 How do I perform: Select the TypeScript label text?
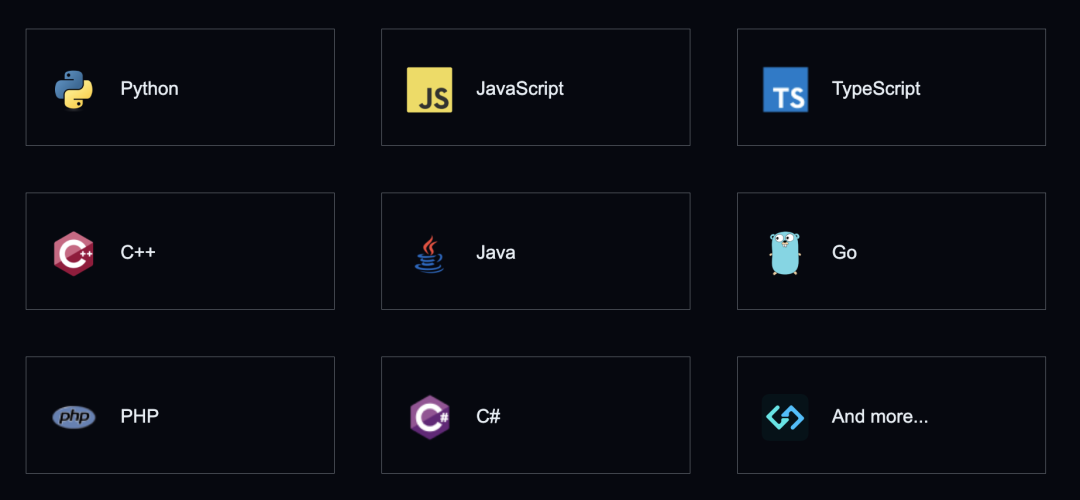coord(876,89)
